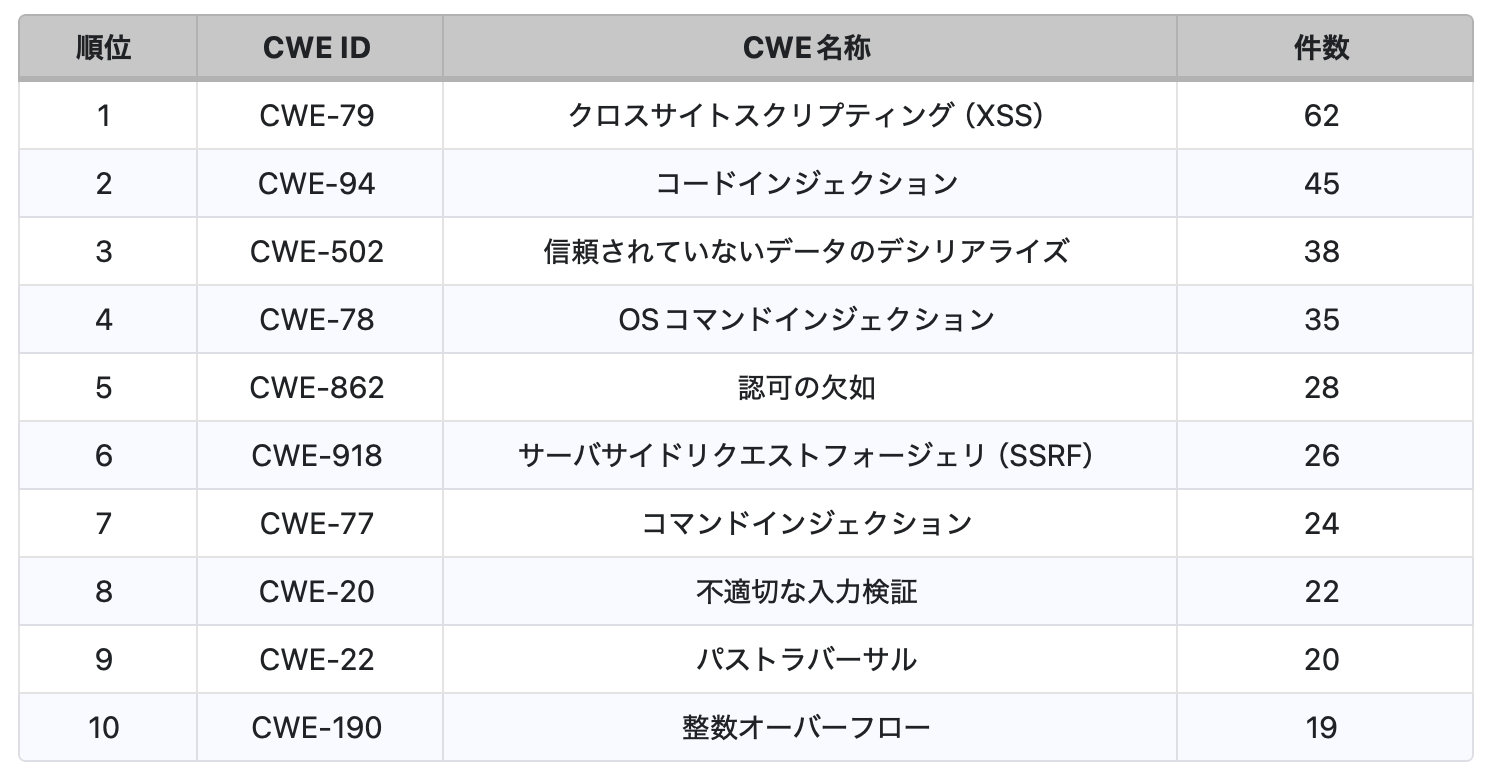
Task: Click the 順位 column header
Action: [x=104, y=48]
